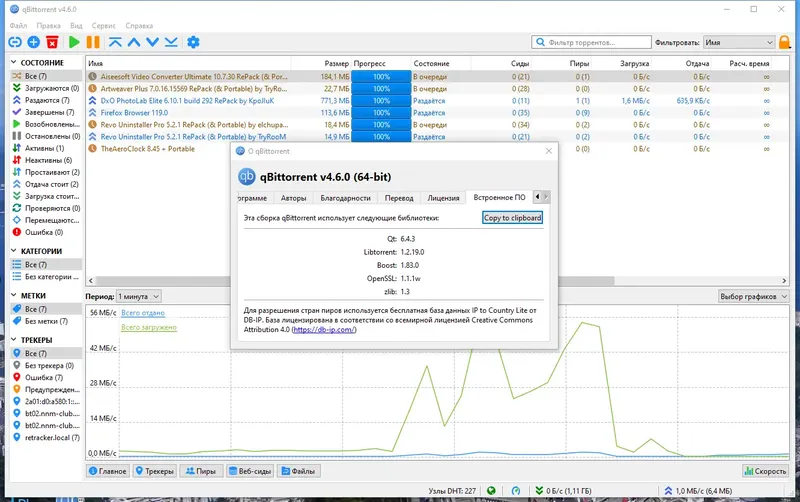Viewport: 800px width, 502px height.
Task: Click the move down in queue arrow
Action: click(153, 42)
